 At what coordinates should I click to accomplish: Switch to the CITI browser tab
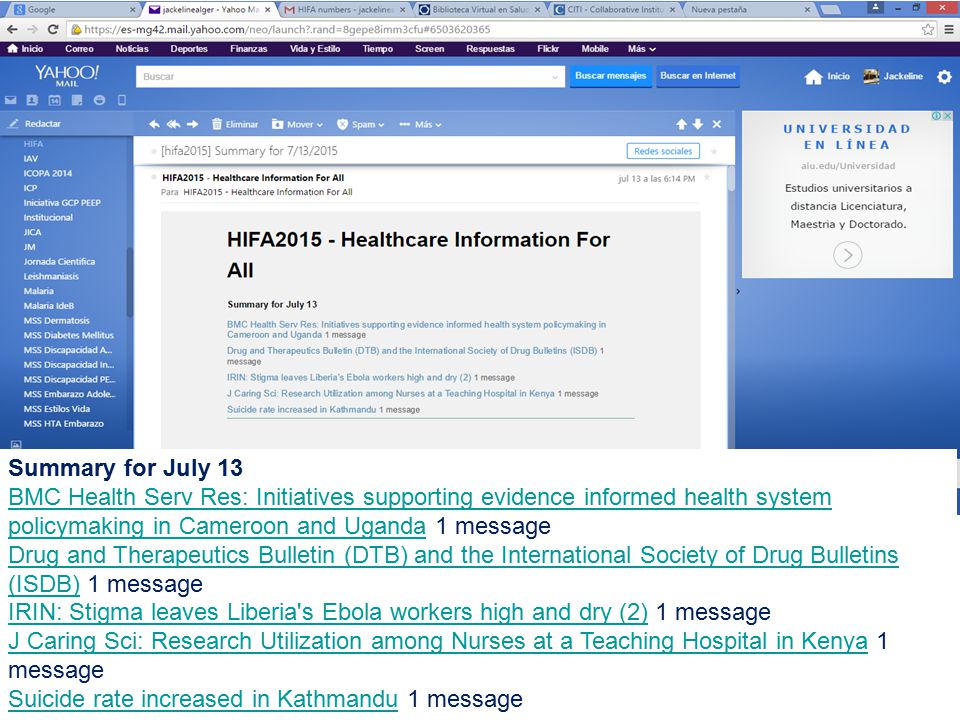(615, 9)
